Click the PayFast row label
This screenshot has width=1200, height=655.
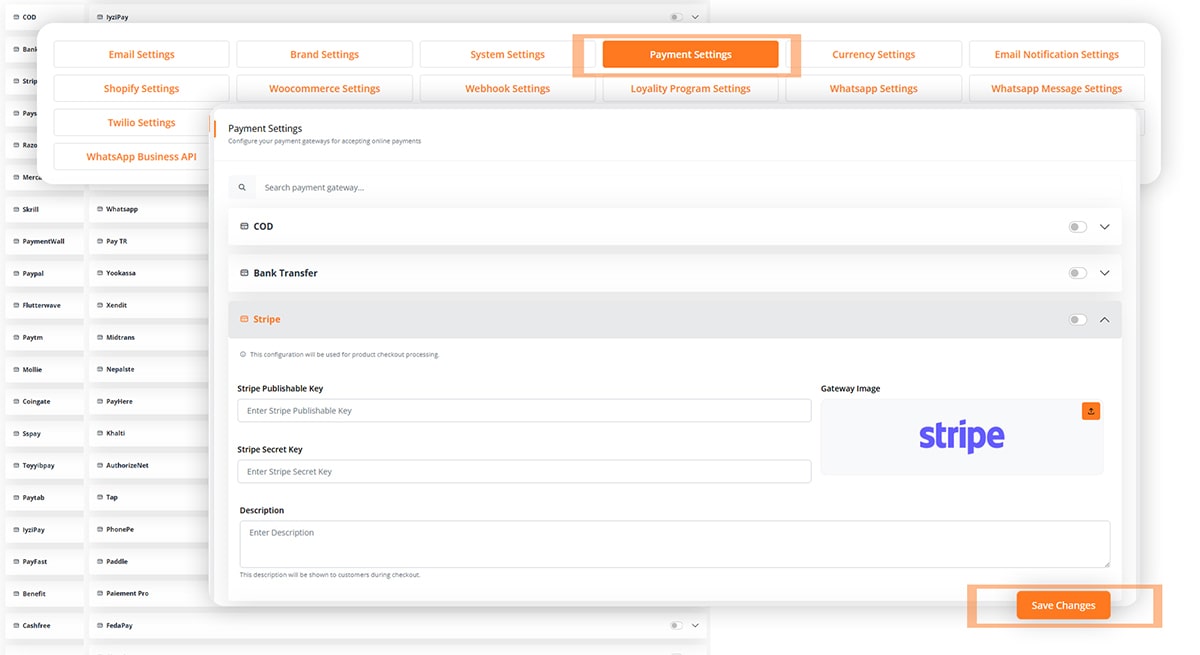[35, 561]
